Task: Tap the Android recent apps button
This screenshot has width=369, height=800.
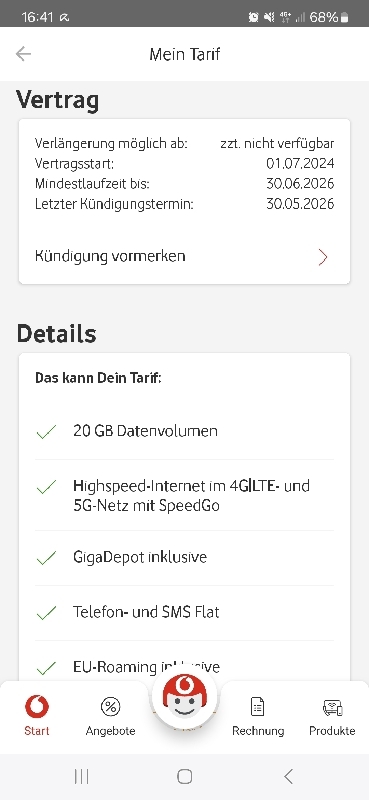Action: (82, 777)
